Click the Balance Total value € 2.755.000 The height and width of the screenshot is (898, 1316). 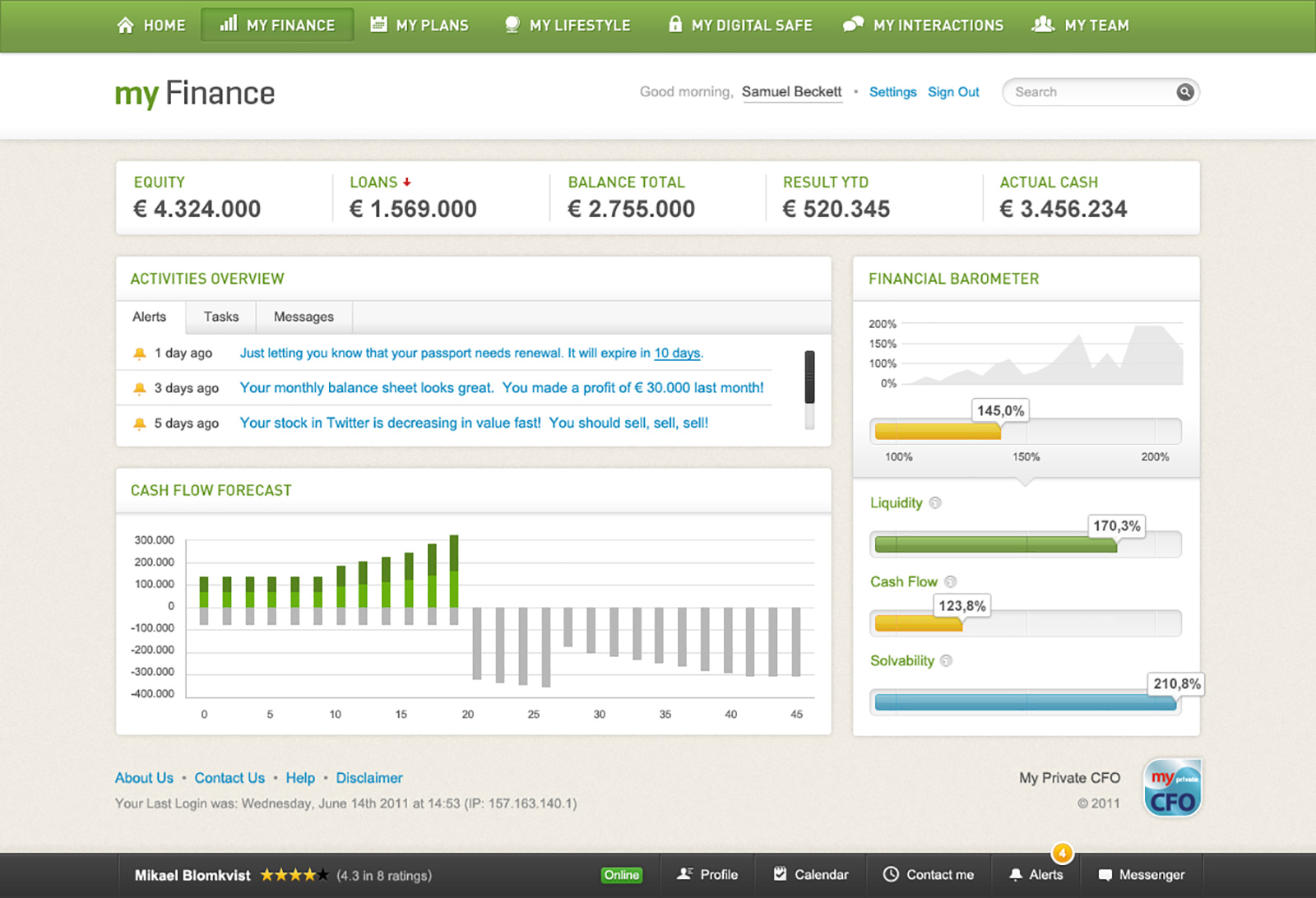pyautogui.click(x=632, y=209)
